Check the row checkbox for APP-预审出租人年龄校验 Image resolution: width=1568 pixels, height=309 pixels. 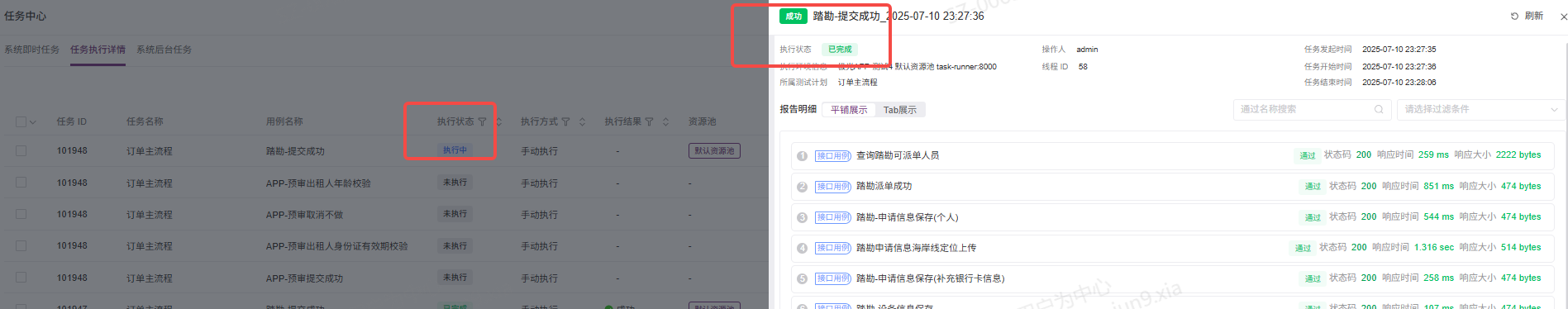pyautogui.click(x=21, y=183)
